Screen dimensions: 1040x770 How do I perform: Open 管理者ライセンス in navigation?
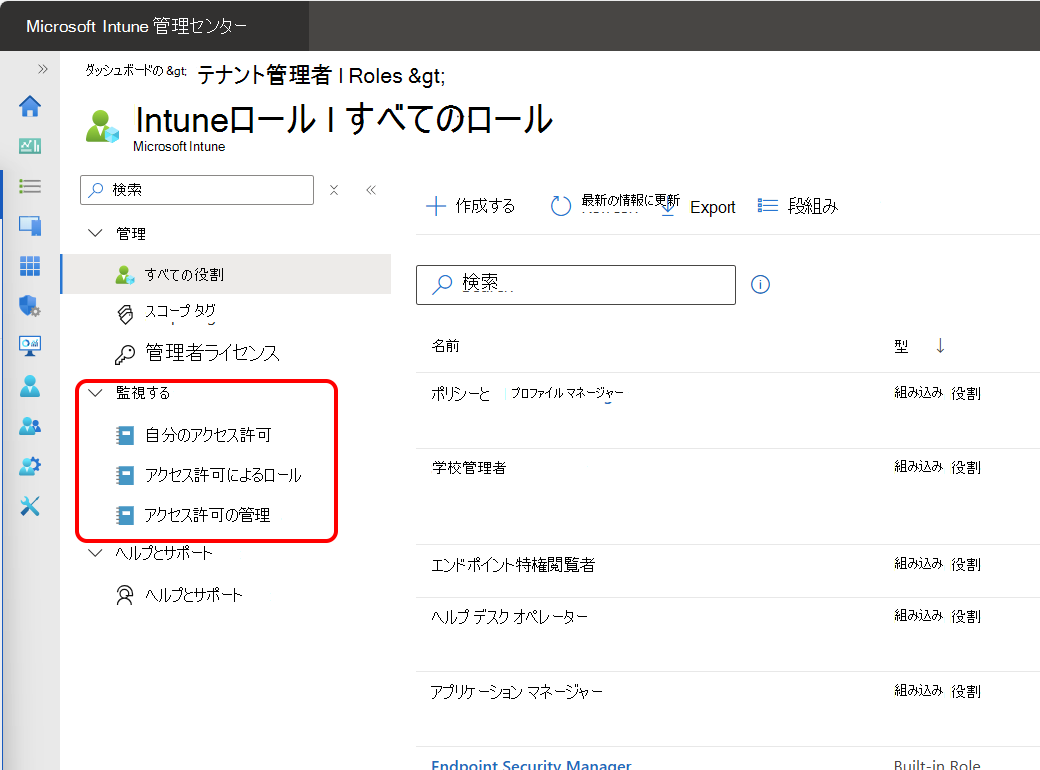coord(212,353)
